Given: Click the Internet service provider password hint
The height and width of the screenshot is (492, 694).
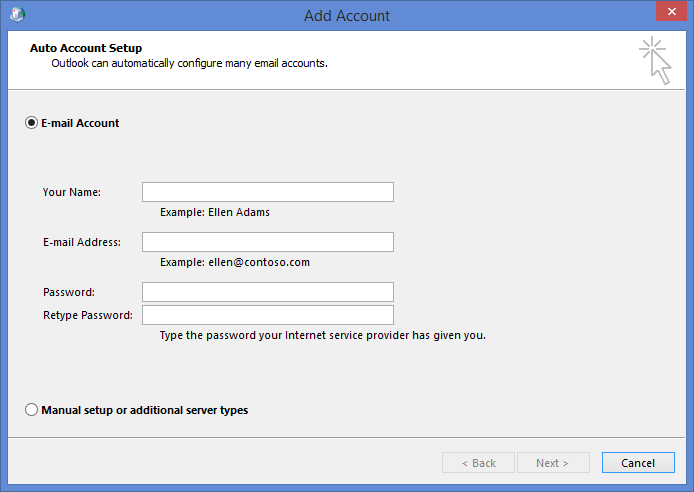Looking at the screenshot, I should (x=322, y=335).
